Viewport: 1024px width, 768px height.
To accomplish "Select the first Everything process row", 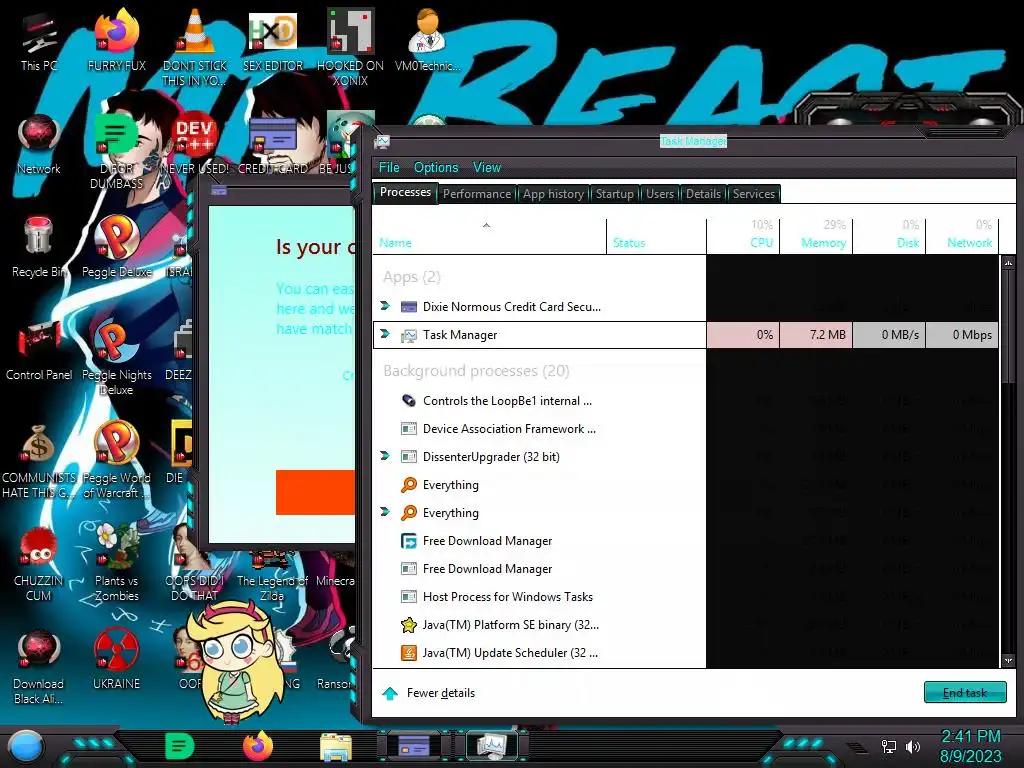I will (685, 485).
